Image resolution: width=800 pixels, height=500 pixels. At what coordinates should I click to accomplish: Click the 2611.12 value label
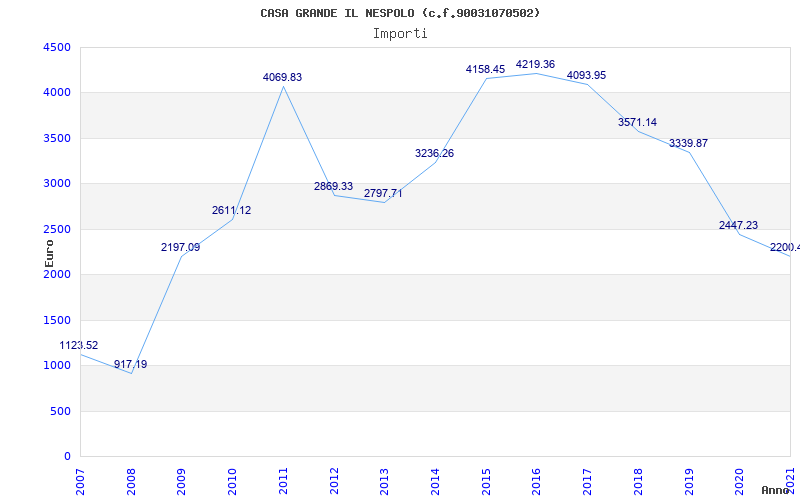tap(232, 210)
